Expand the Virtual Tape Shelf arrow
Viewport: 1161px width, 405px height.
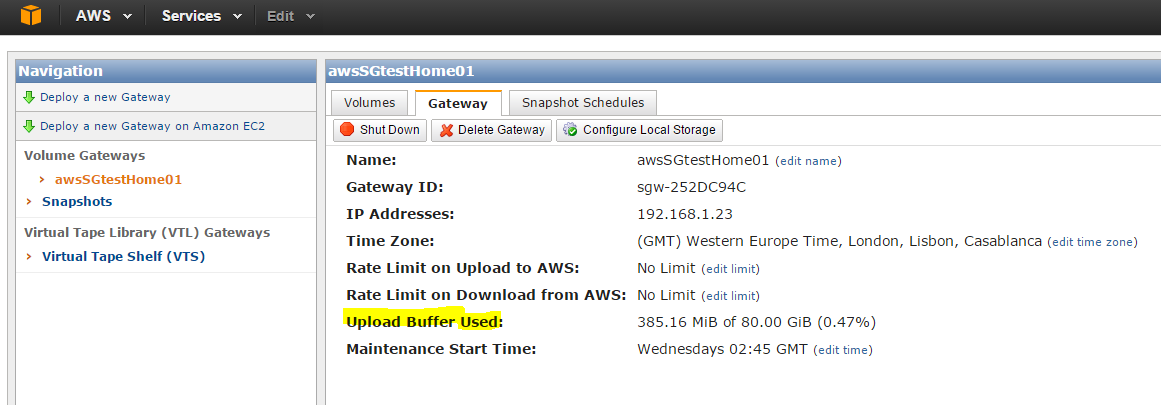pos(29,257)
